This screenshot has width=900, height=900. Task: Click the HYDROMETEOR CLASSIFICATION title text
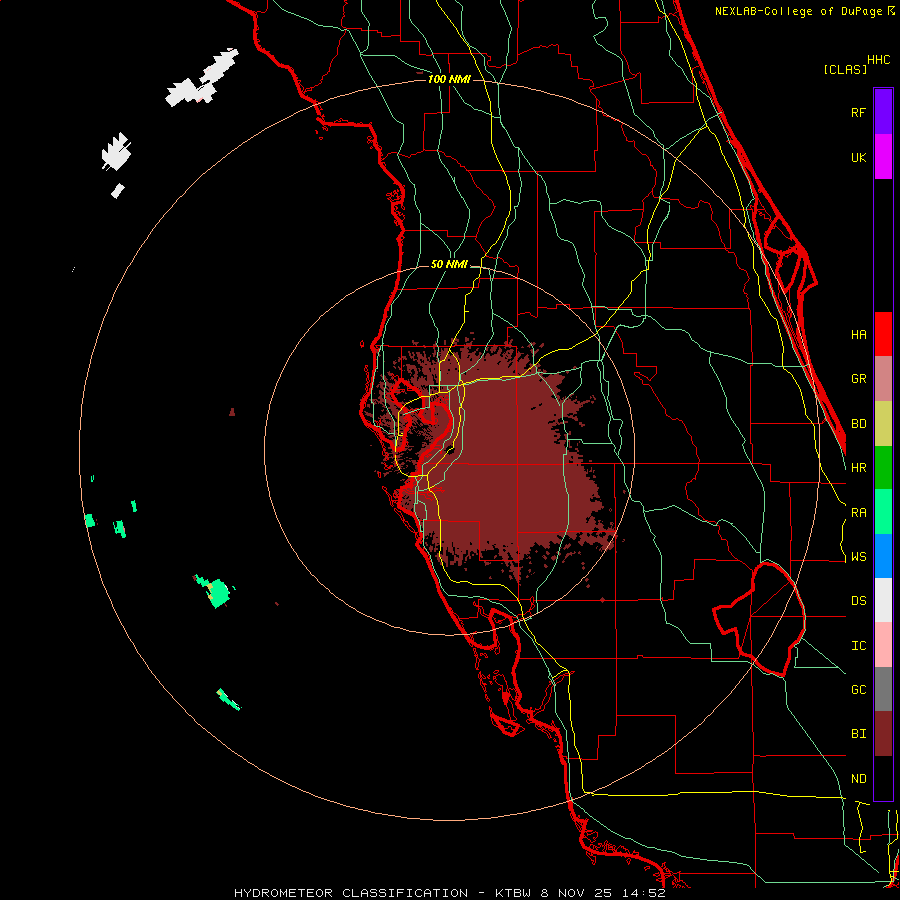(x=351, y=893)
